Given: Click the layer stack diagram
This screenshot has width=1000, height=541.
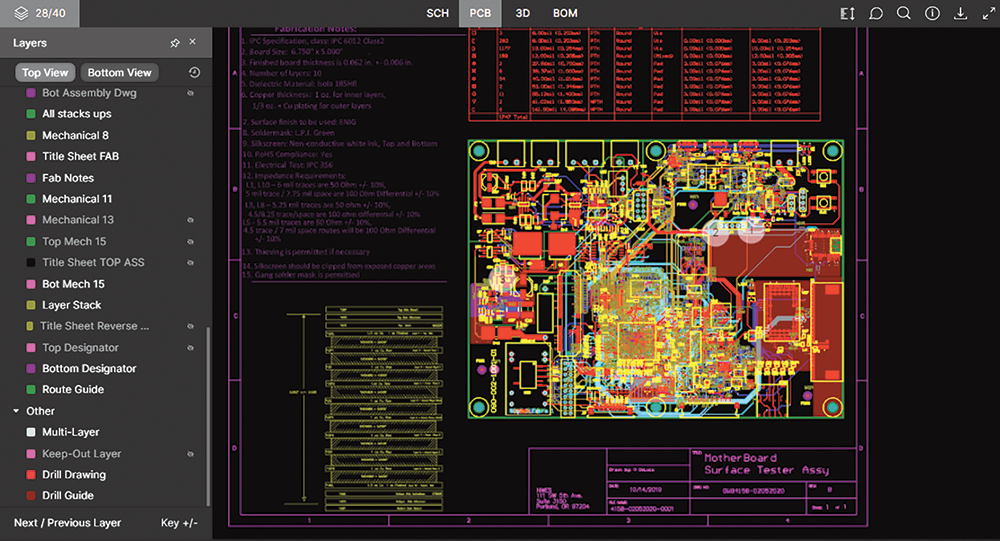Looking at the screenshot, I should tap(383, 408).
